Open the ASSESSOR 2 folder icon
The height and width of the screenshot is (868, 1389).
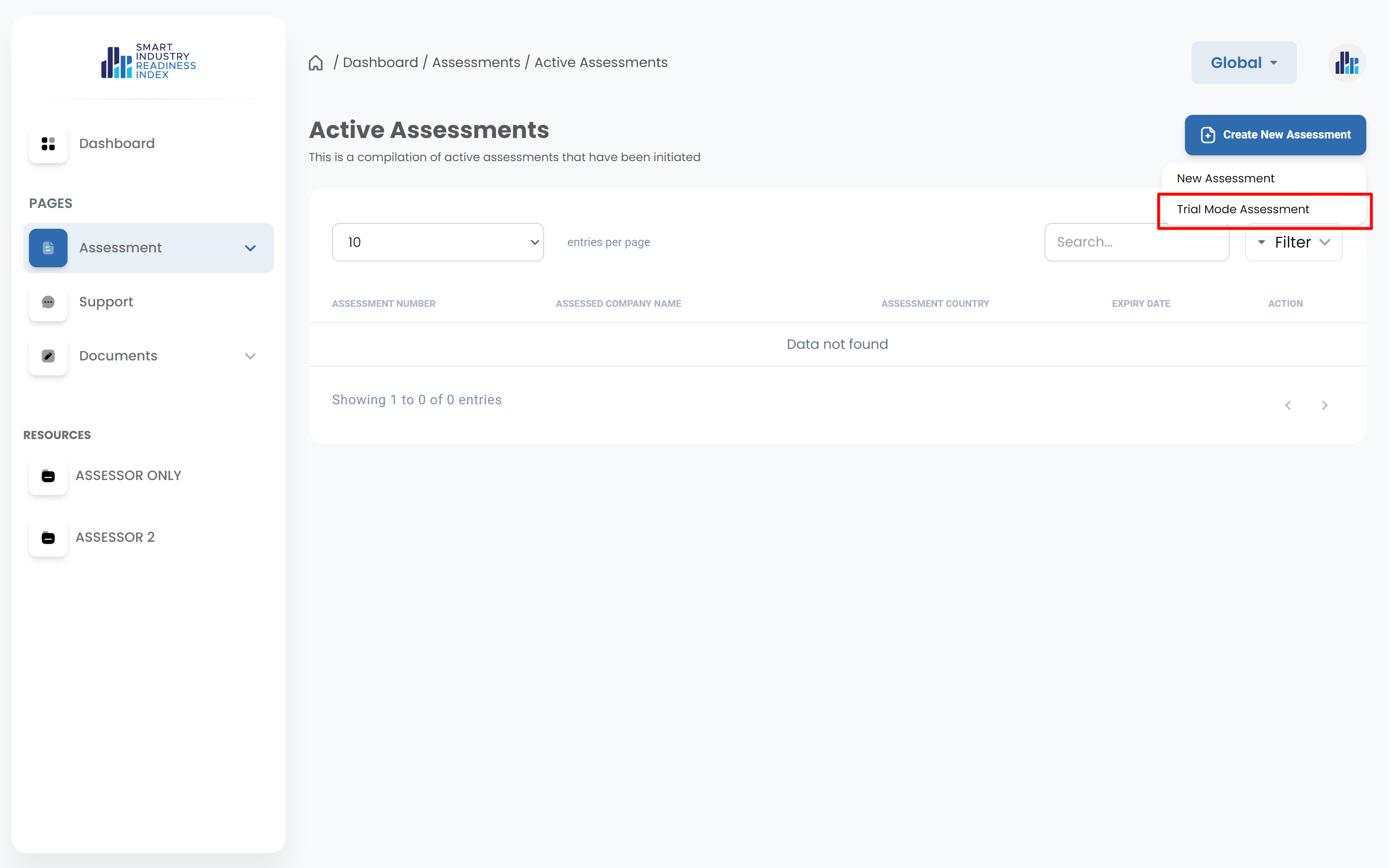point(48,537)
